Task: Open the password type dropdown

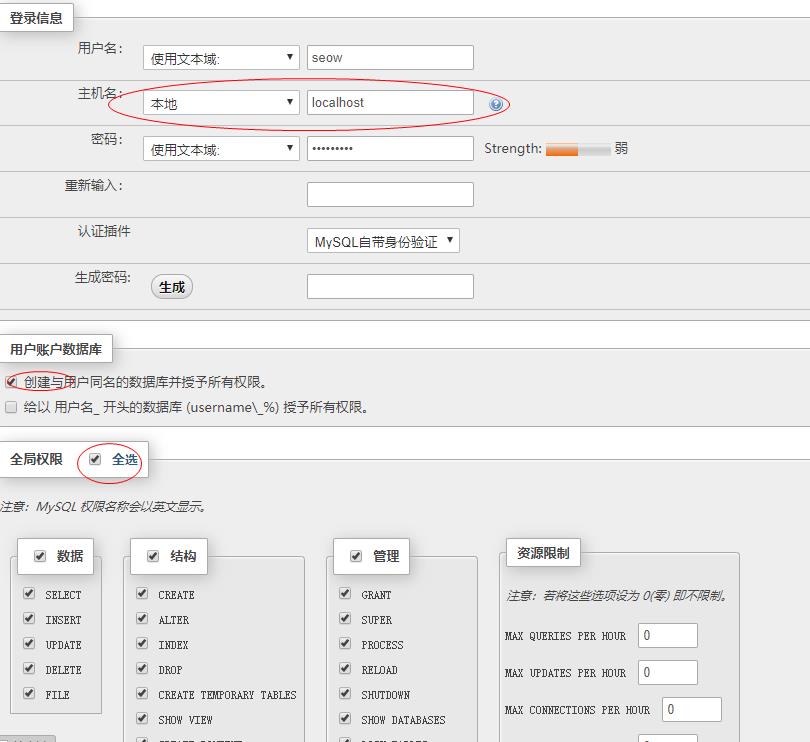Action: point(220,148)
